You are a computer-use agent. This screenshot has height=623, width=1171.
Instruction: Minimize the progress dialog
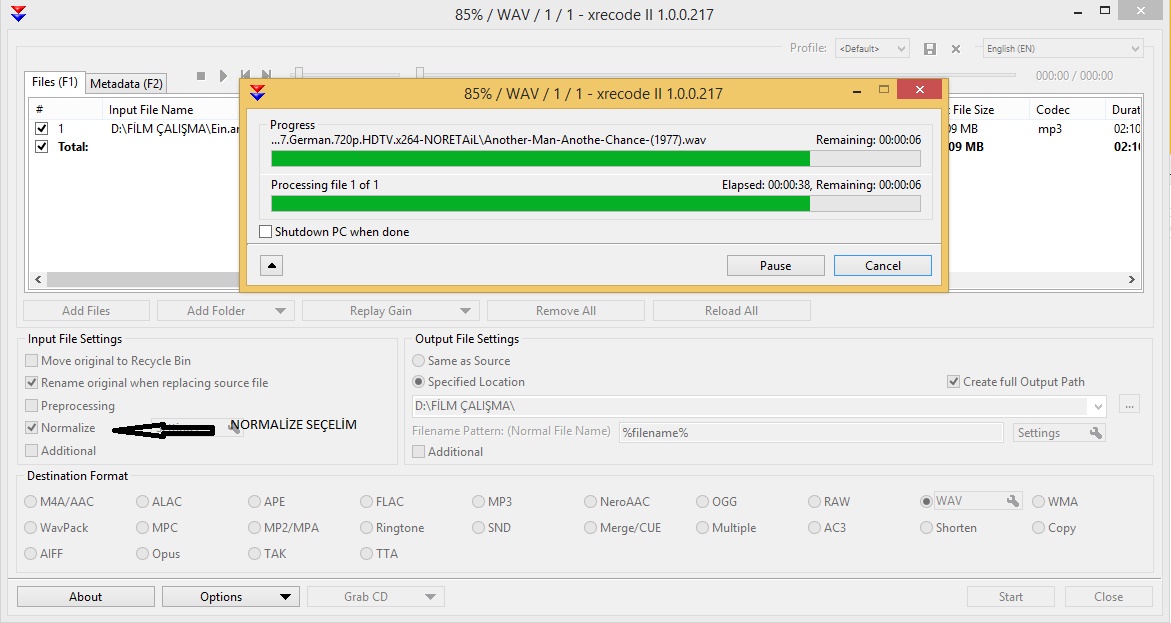tap(857, 90)
